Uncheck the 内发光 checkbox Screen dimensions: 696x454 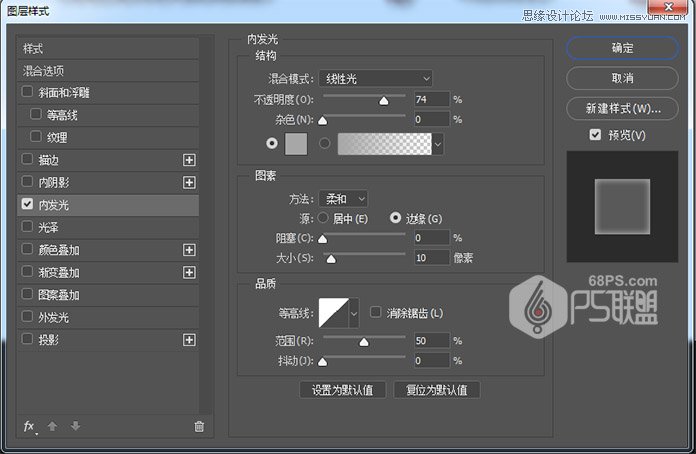pos(27,204)
